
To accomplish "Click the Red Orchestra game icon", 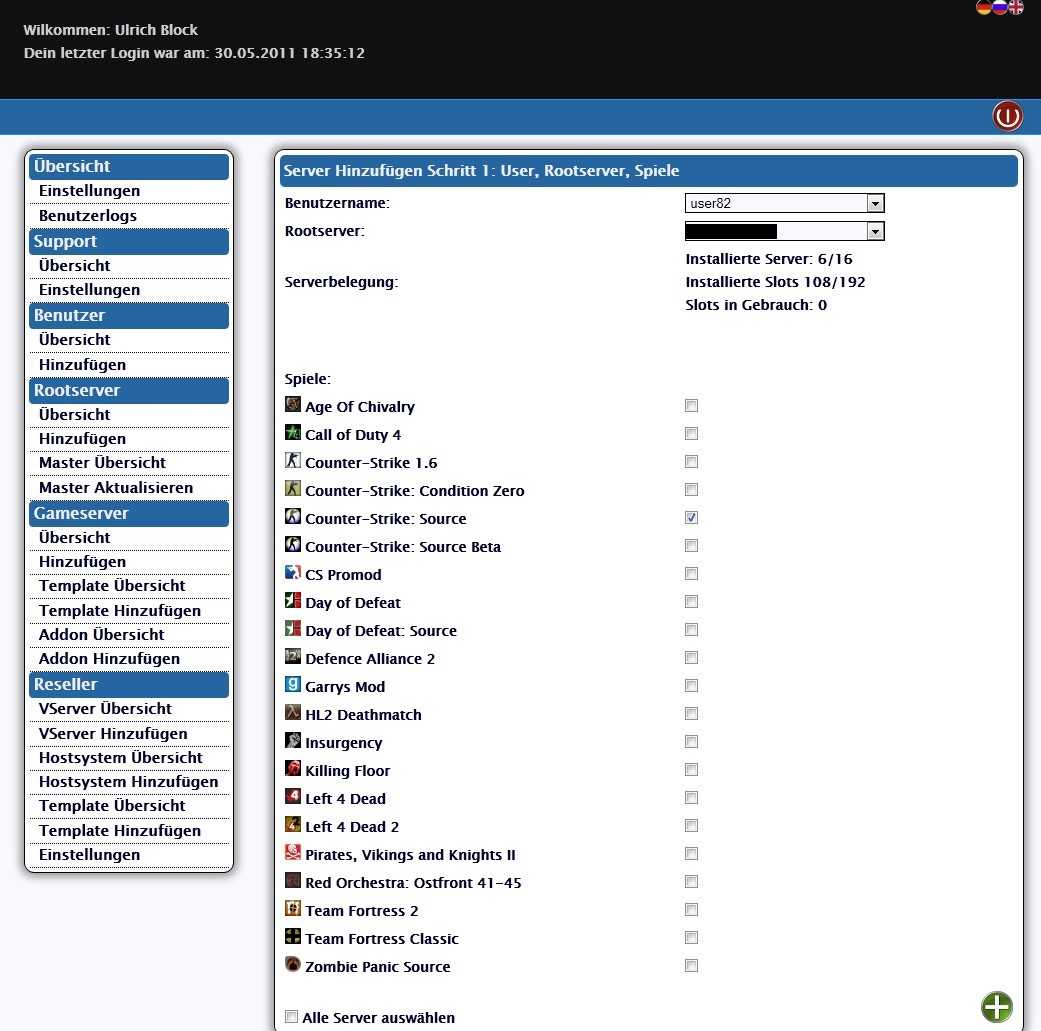I will [293, 880].
